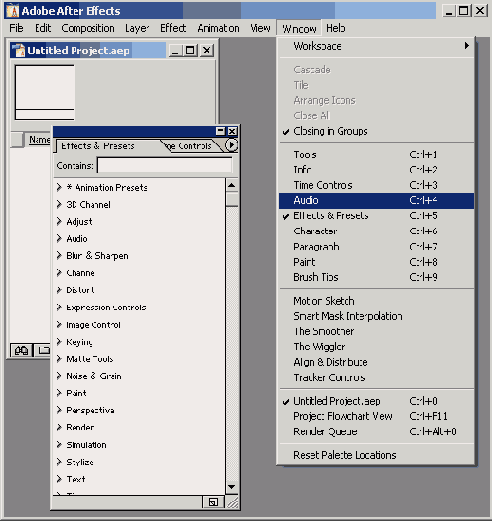Viewport: 492px width, 521px height.
Task: Close the open Window menu
Action: 299,28
